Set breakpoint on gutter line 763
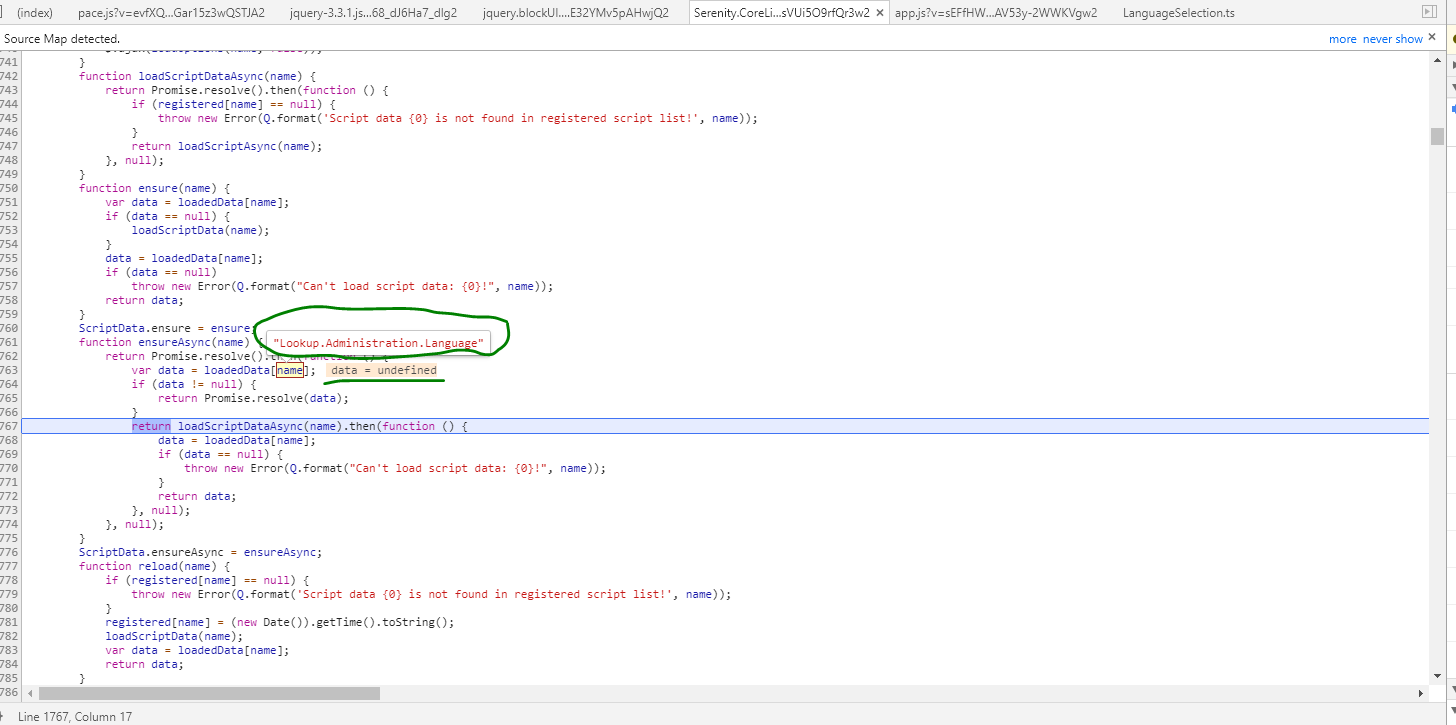 [10, 370]
